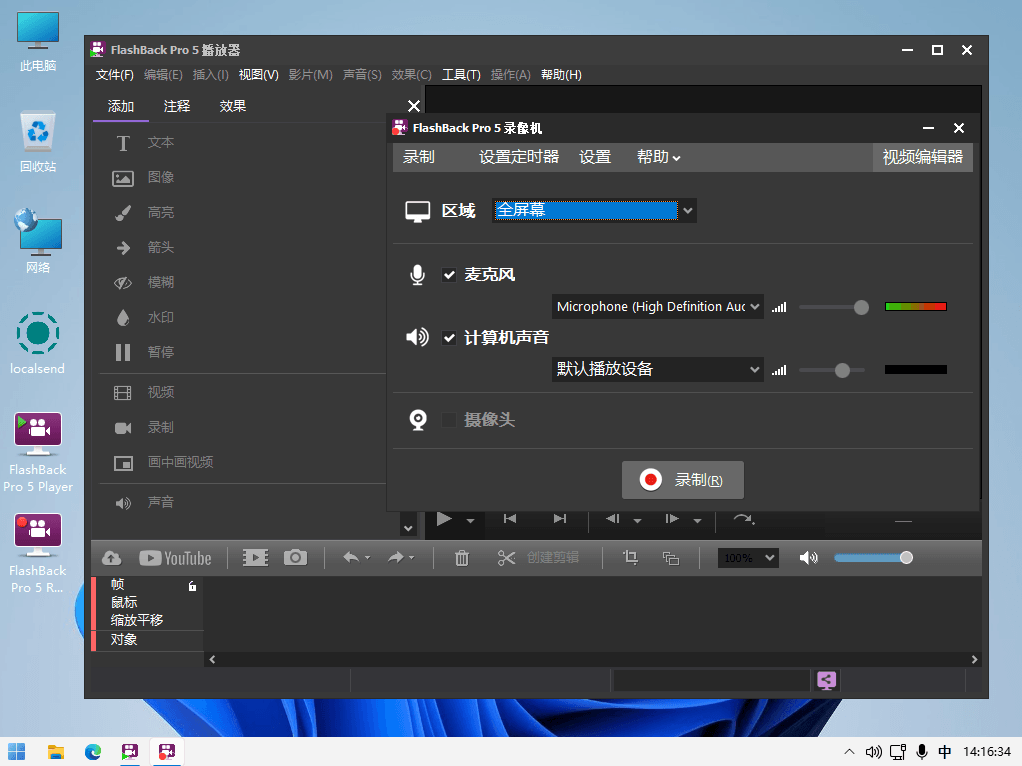Open the 100% zoom dropdown

[x=748, y=558]
